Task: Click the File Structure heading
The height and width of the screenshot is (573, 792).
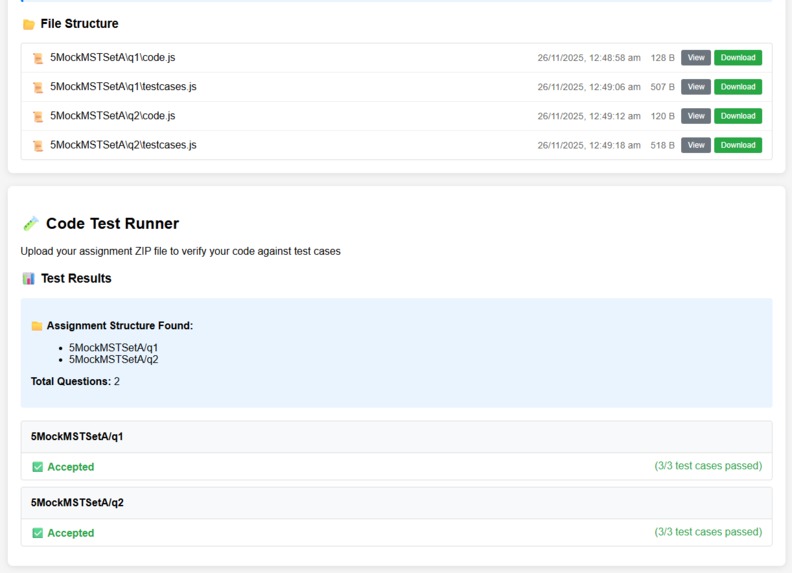Action: click(79, 24)
